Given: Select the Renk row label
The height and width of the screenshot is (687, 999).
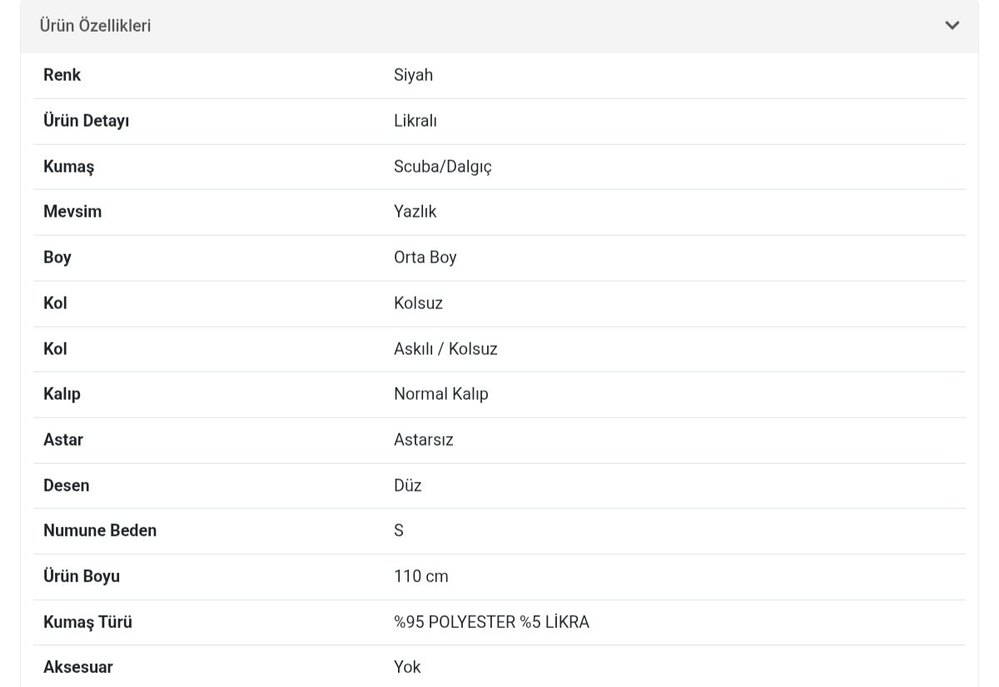Looking at the screenshot, I should [x=60, y=74].
